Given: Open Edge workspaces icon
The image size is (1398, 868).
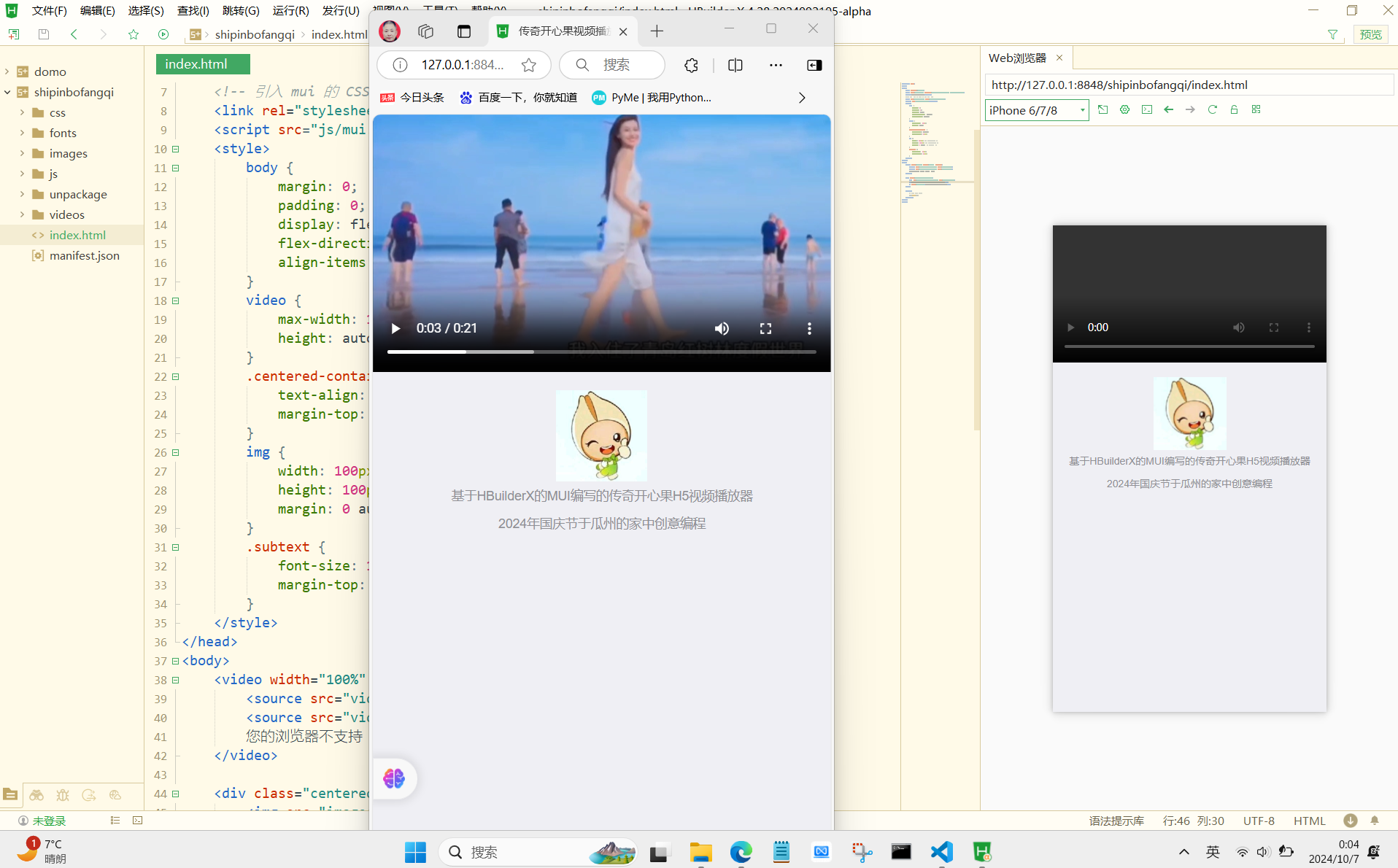Looking at the screenshot, I should tap(425, 31).
